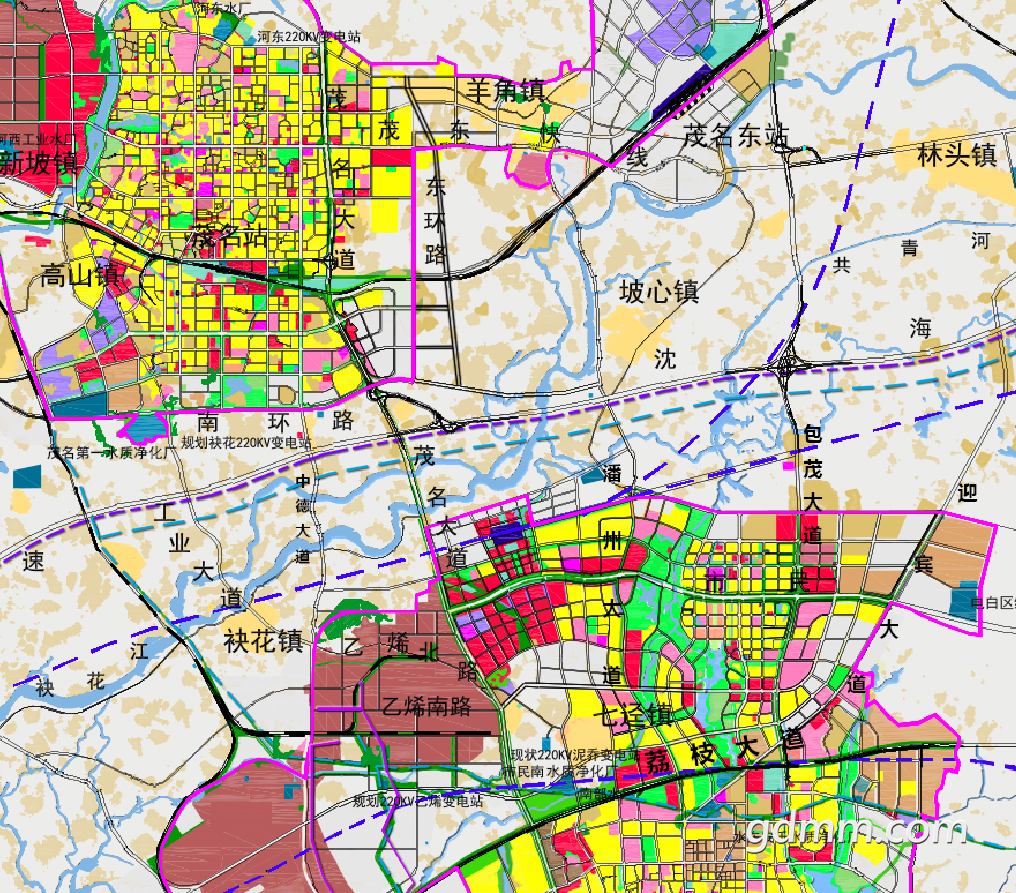The width and height of the screenshot is (1016, 893).
Task: Select the 茂名第一水质净化厂 label
Action: point(108,452)
